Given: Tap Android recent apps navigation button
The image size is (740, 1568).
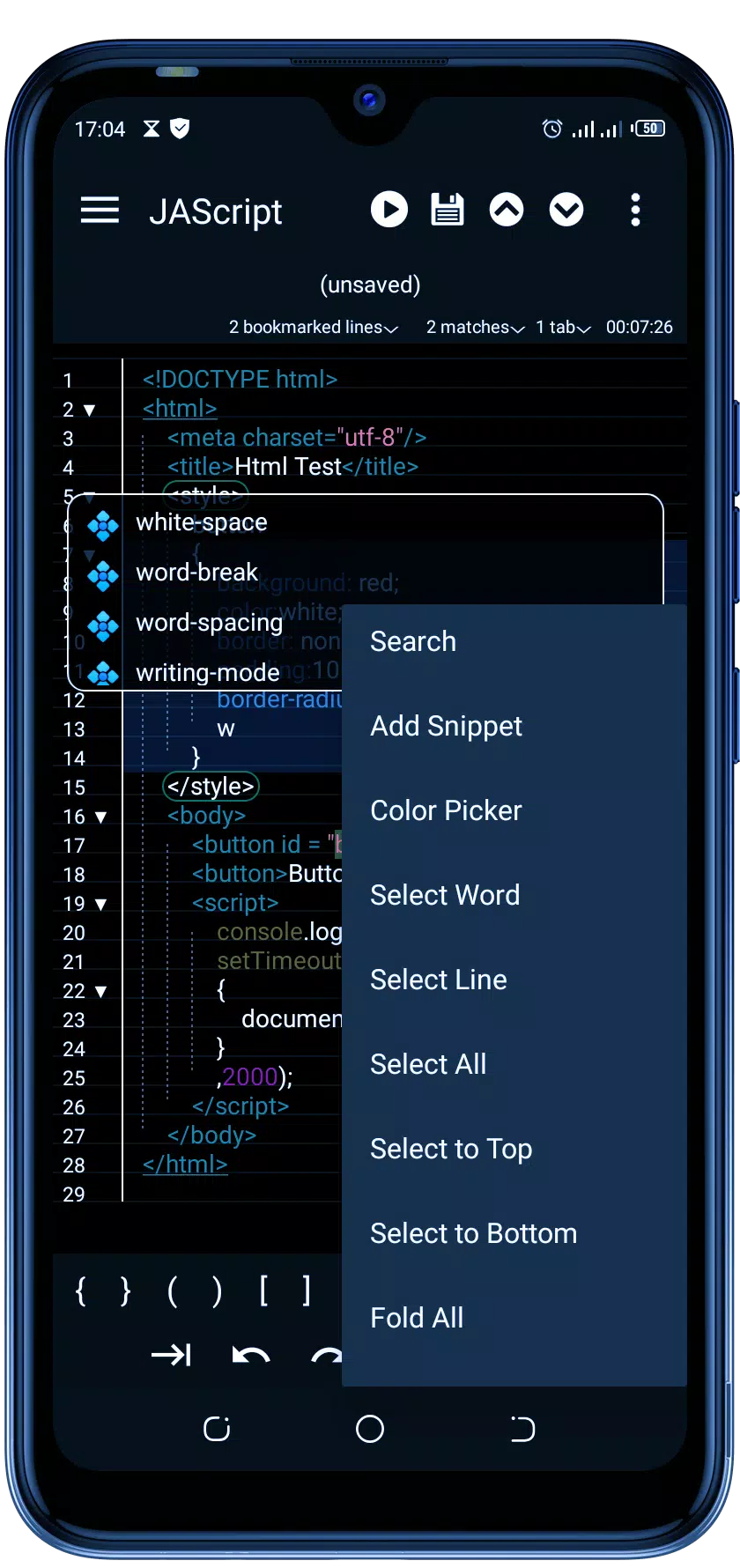Looking at the screenshot, I should [x=217, y=1429].
